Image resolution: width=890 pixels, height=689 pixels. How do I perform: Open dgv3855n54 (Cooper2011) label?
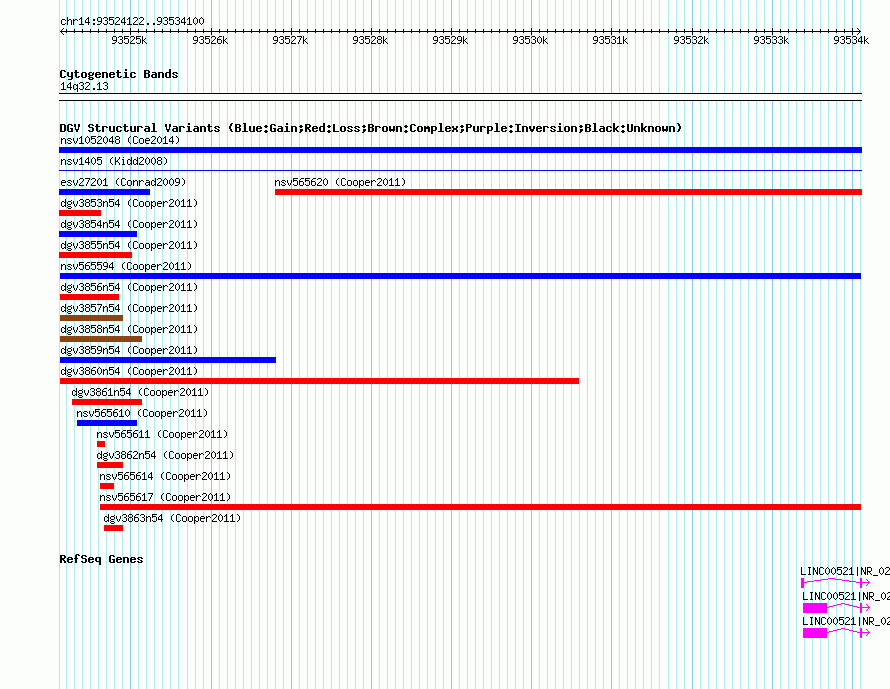(x=129, y=245)
